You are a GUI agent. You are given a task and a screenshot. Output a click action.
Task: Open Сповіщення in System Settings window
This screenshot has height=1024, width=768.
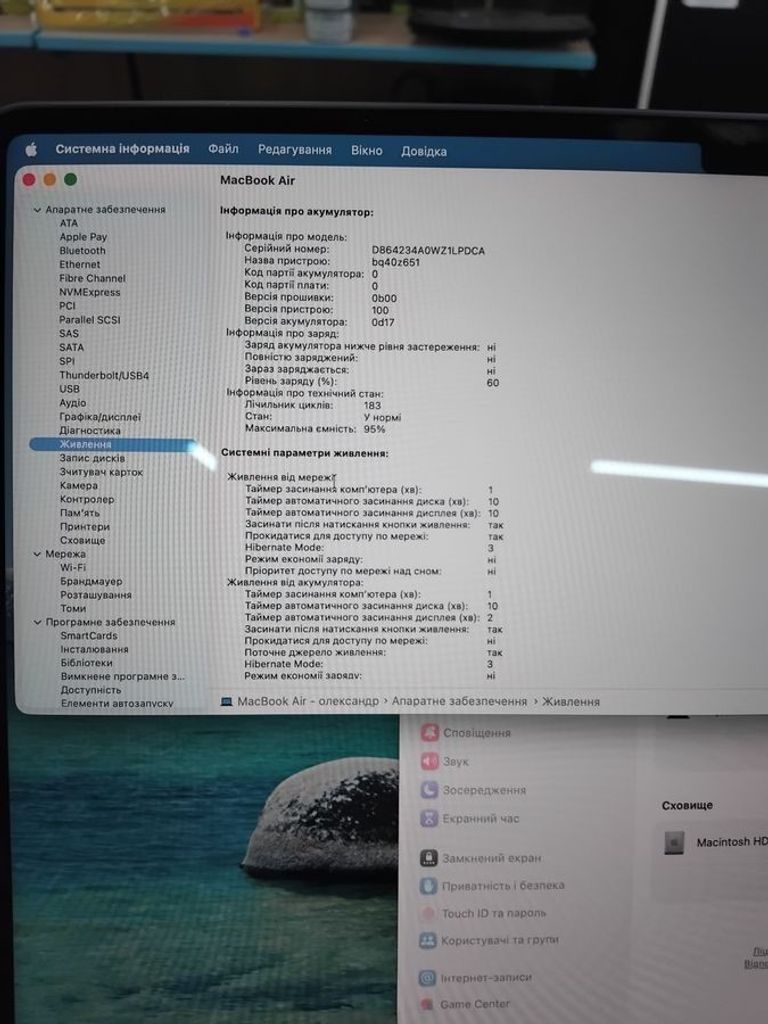tap(466, 733)
